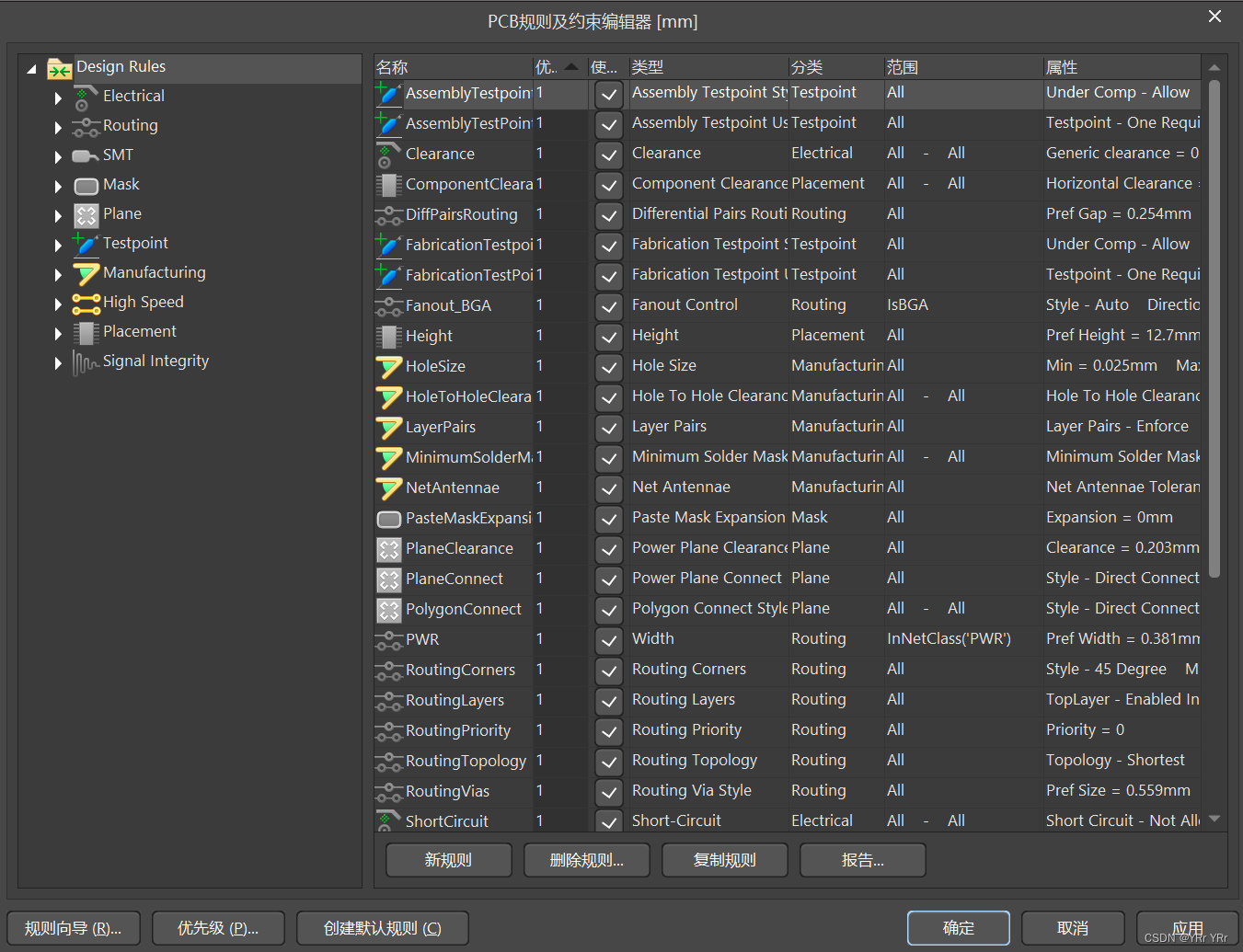Click the HoleSize rule row icon
Image resolution: width=1243 pixels, height=952 pixels.
coord(388,367)
